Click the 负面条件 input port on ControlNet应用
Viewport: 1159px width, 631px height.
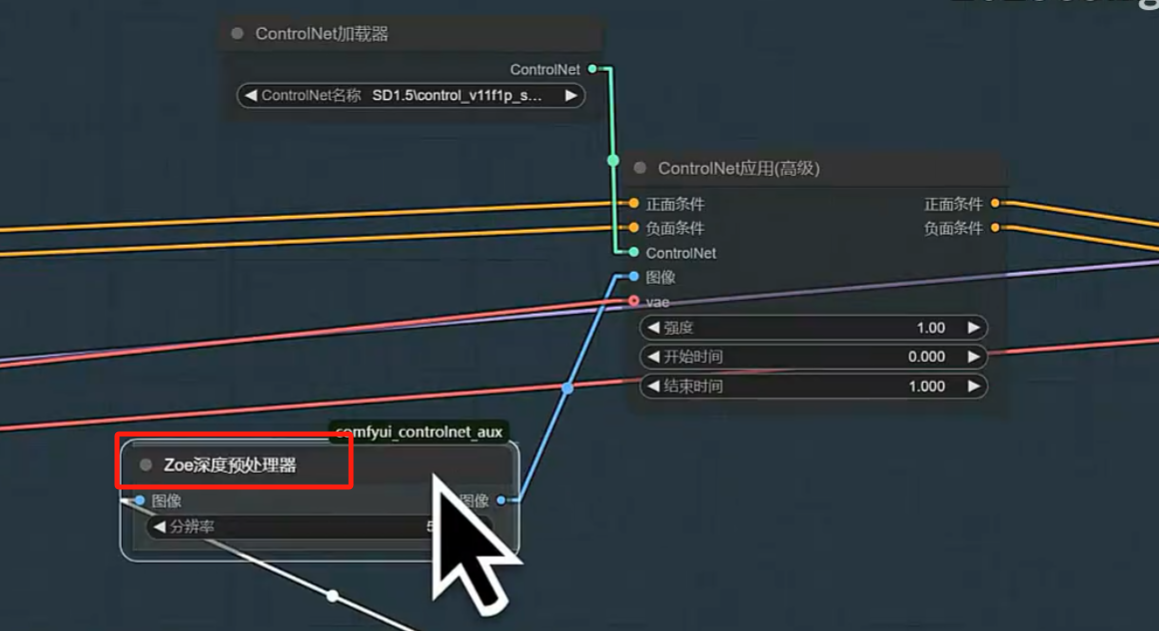point(634,228)
